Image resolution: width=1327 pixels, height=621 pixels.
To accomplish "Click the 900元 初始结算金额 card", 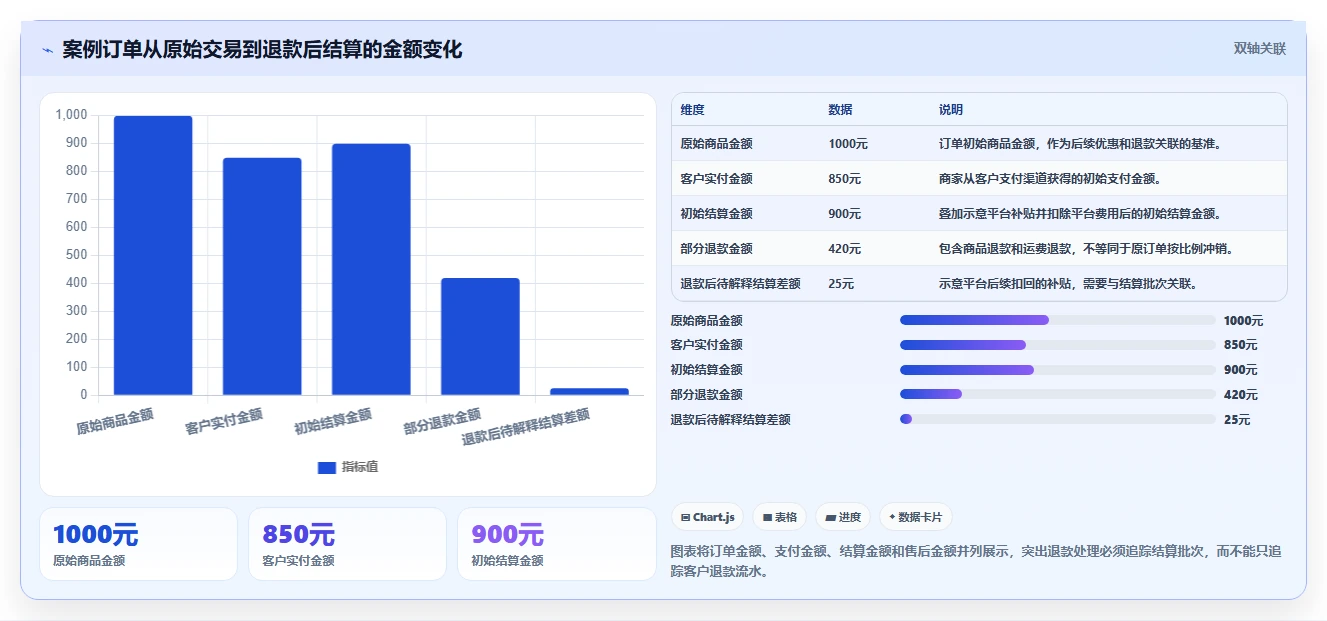I will click(x=556, y=544).
